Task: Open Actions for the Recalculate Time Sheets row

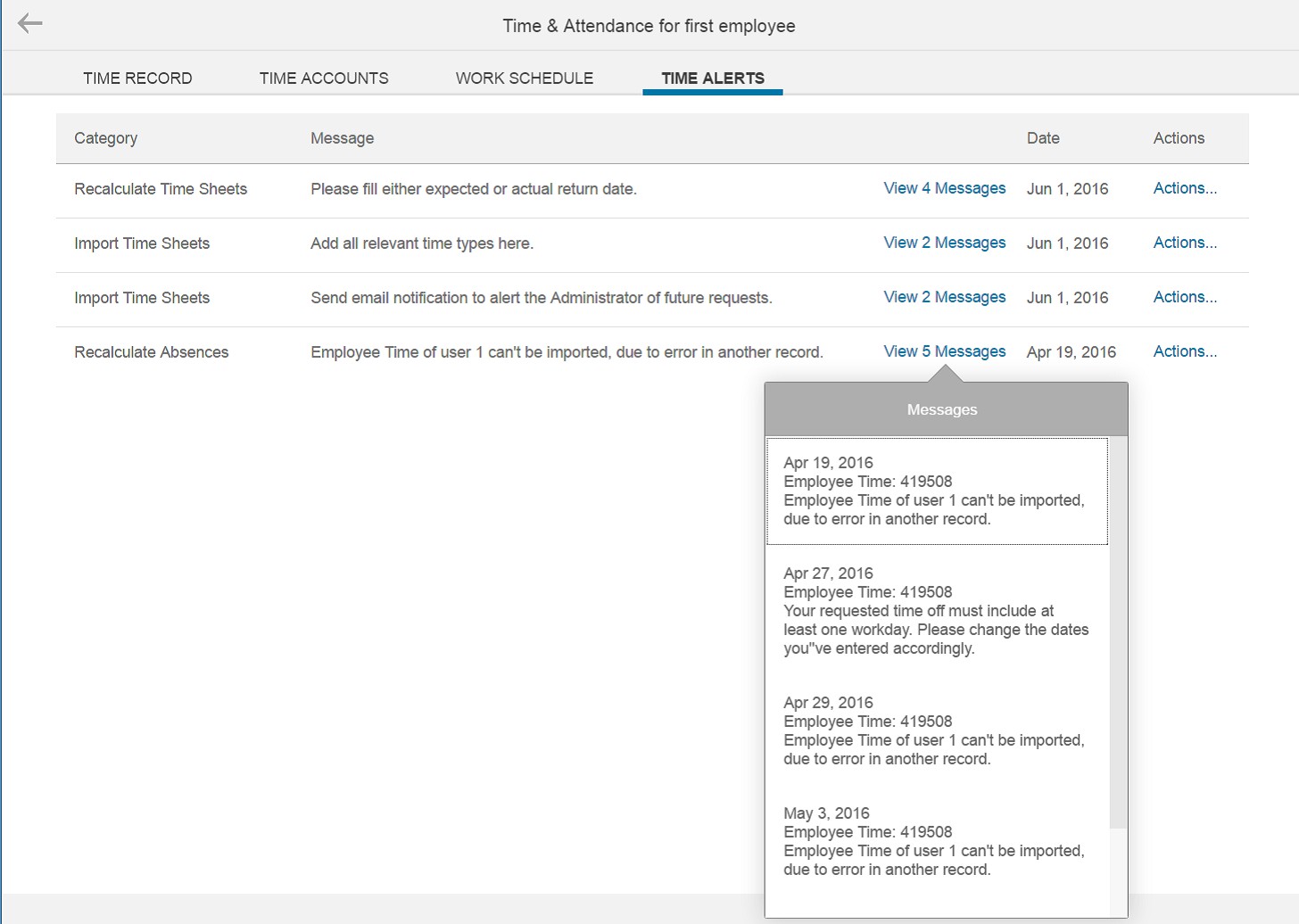Action: (x=1184, y=188)
